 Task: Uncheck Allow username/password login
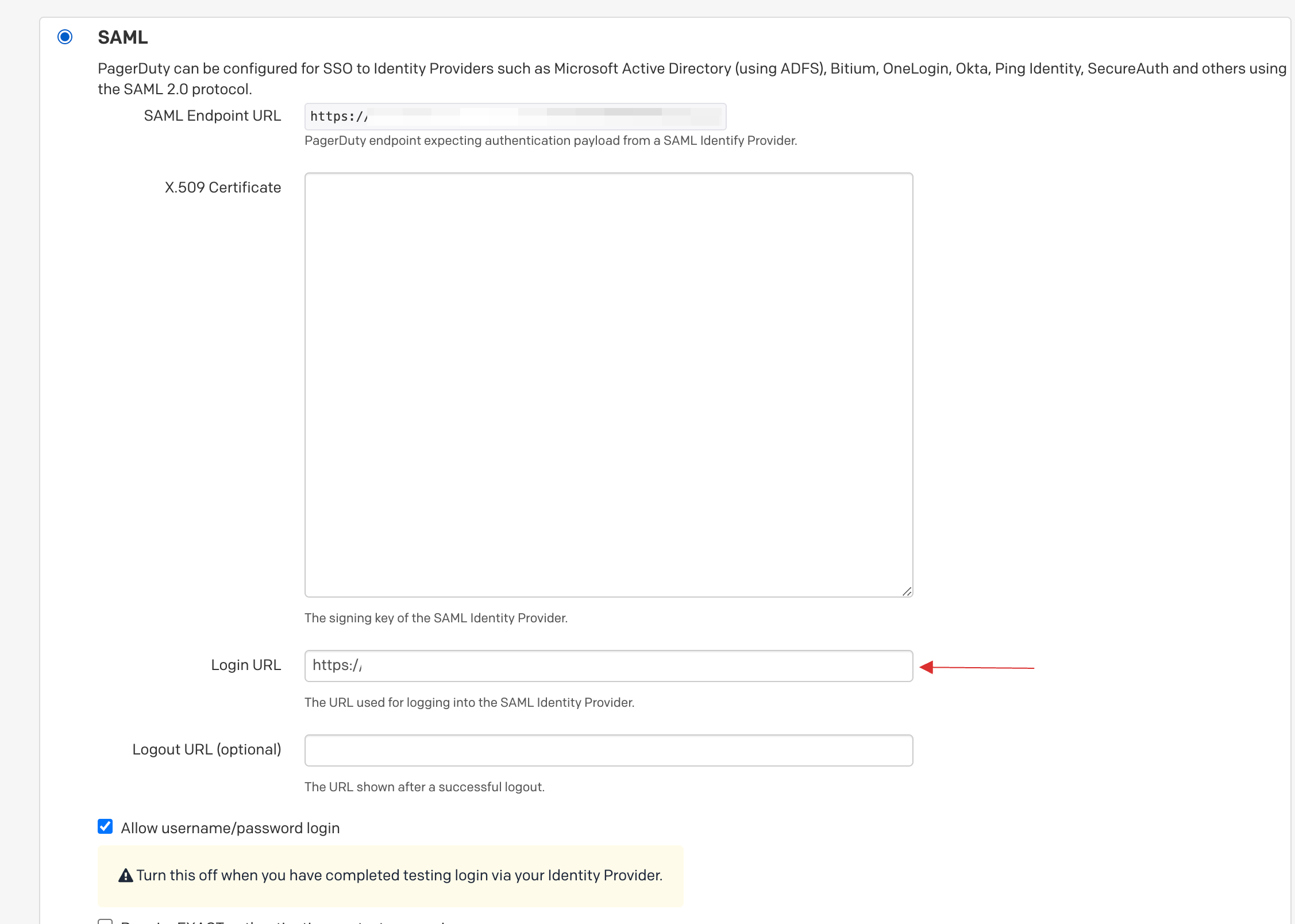coord(105,827)
